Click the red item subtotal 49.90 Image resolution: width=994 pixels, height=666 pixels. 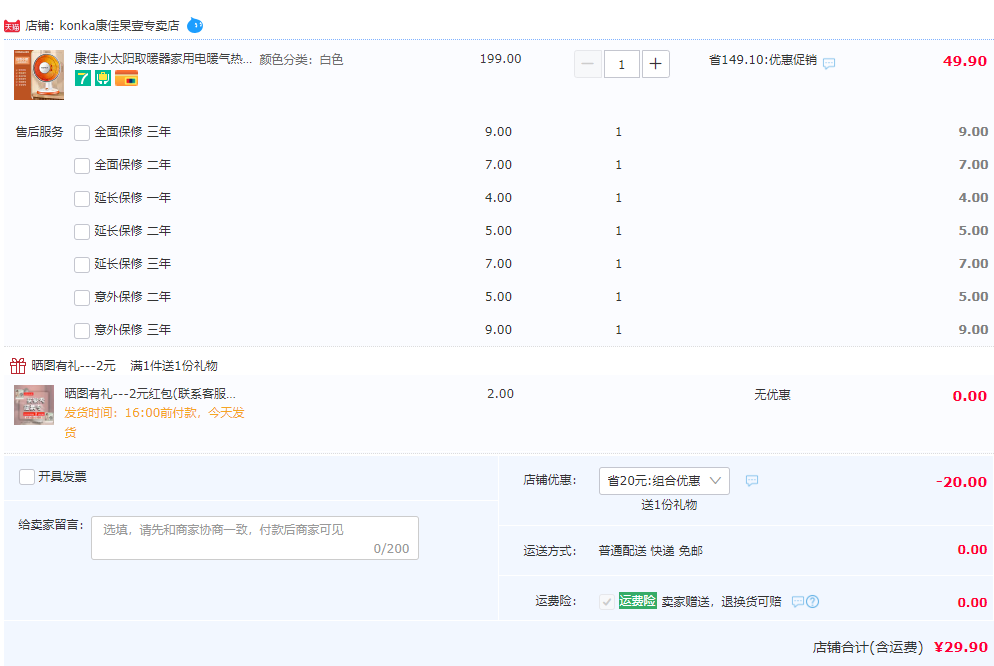[x=965, y=61]
